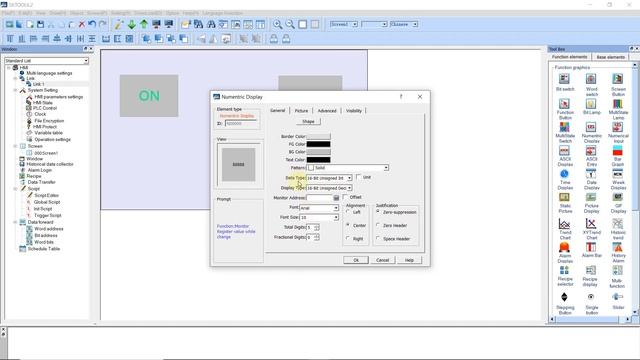This screenshot has height=360, width=640.
Task: Click the zoom in magnifier toolbar icon
Action: click(278, 24)
